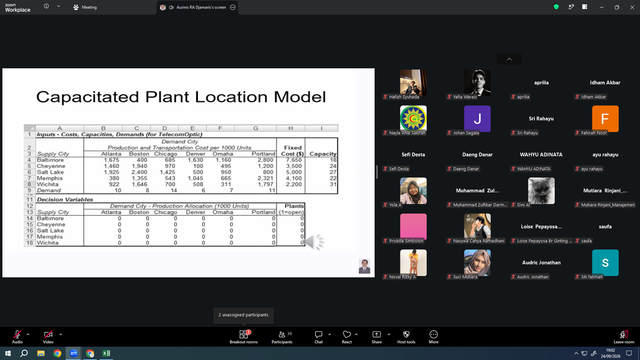The height and width of the screenshot is (360, 640).
Task: Start the camera with Video button
Action: click(48, 337)
